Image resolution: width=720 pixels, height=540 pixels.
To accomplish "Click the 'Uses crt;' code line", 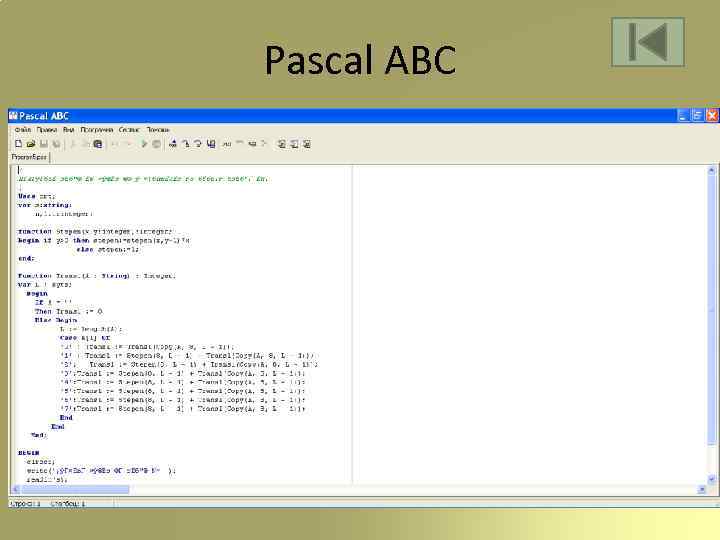I will [x=36, y=196].
